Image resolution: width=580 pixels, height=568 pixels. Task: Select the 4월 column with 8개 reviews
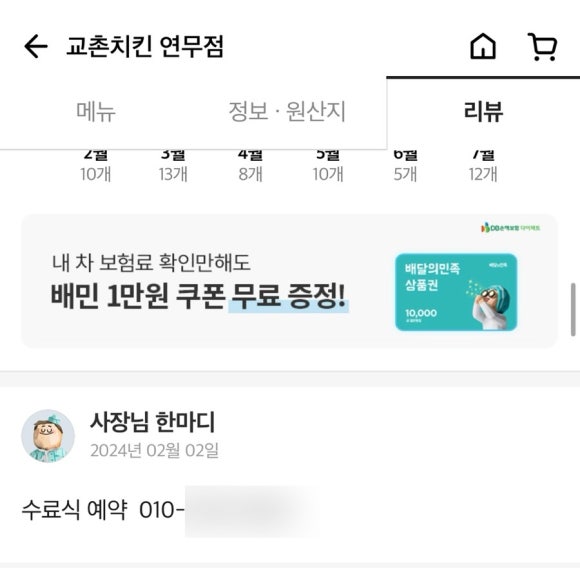pos(250,166)
